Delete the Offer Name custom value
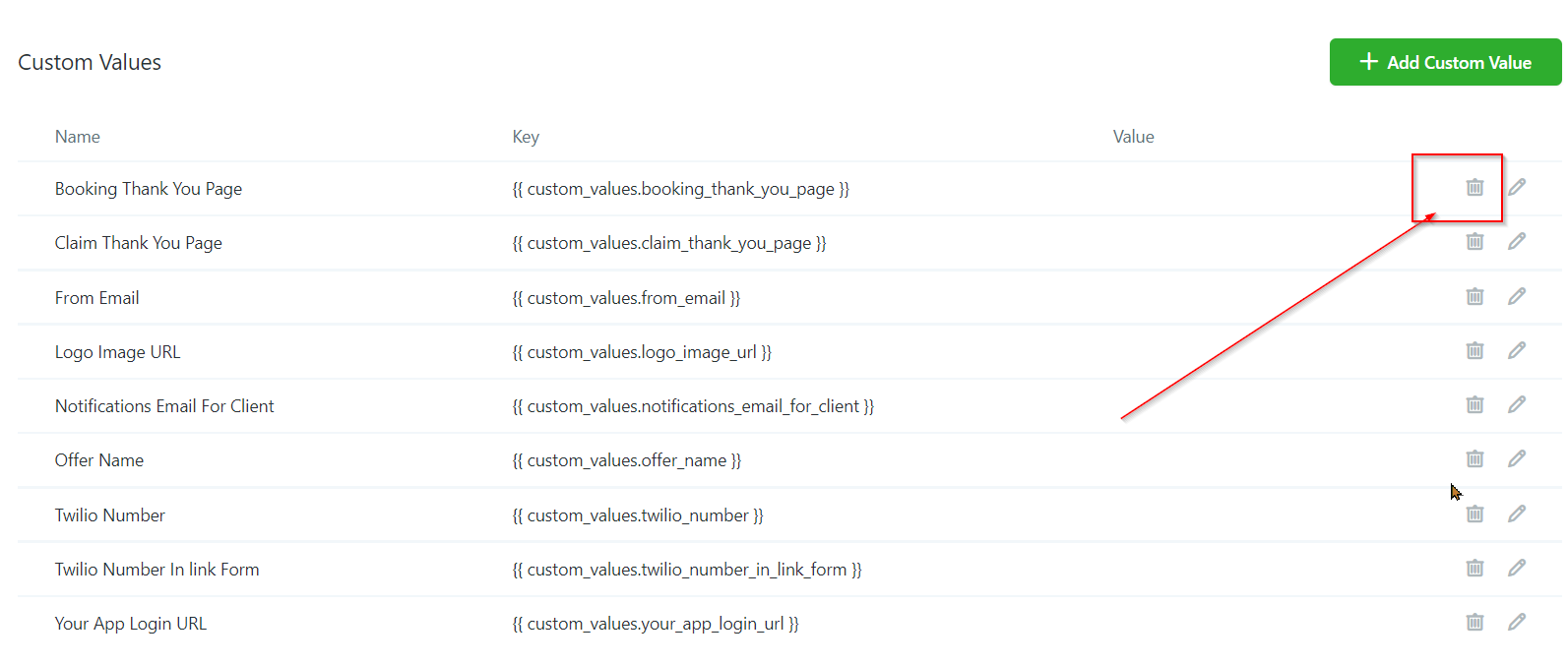The width and height of the screenshot is (1568, 665). [1474, 458]
